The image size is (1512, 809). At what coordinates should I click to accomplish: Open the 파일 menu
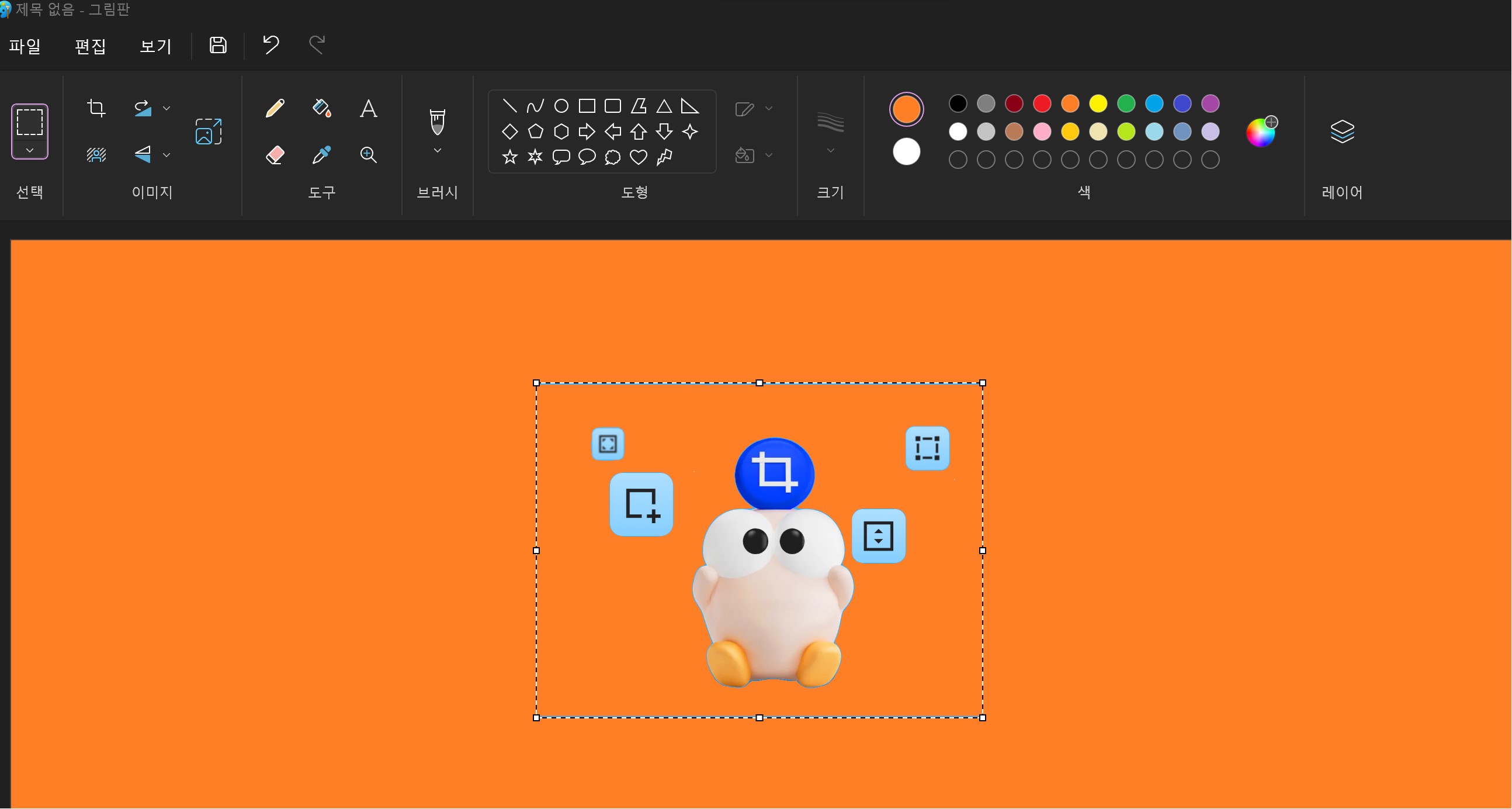(x=25, y=46)
